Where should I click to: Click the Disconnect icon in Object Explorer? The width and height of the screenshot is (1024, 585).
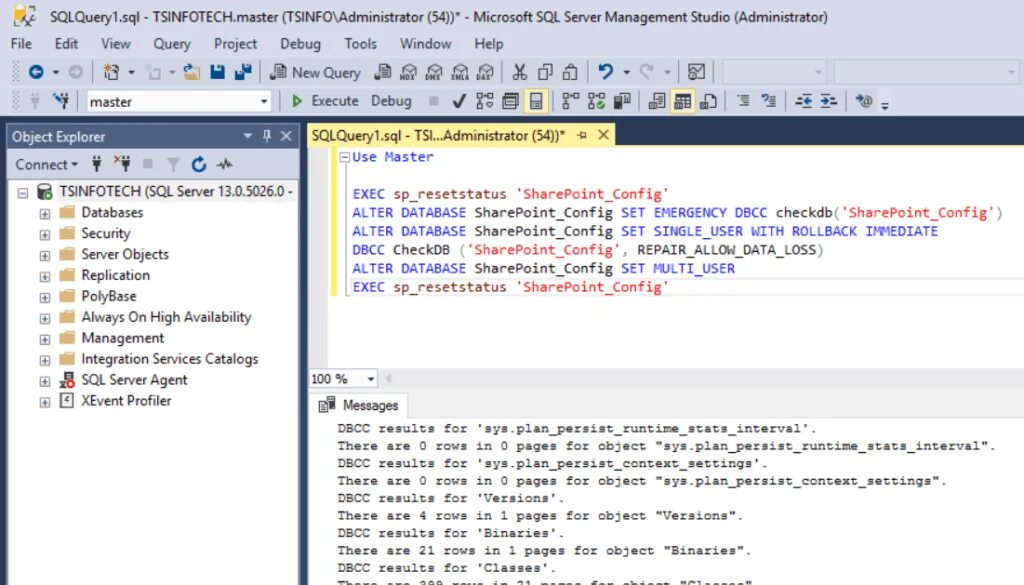[x=122, y=164]
